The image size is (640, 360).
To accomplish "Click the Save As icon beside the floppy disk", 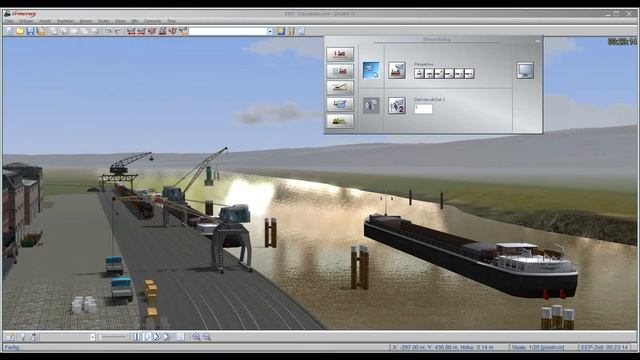I will (x=41, y=31).
